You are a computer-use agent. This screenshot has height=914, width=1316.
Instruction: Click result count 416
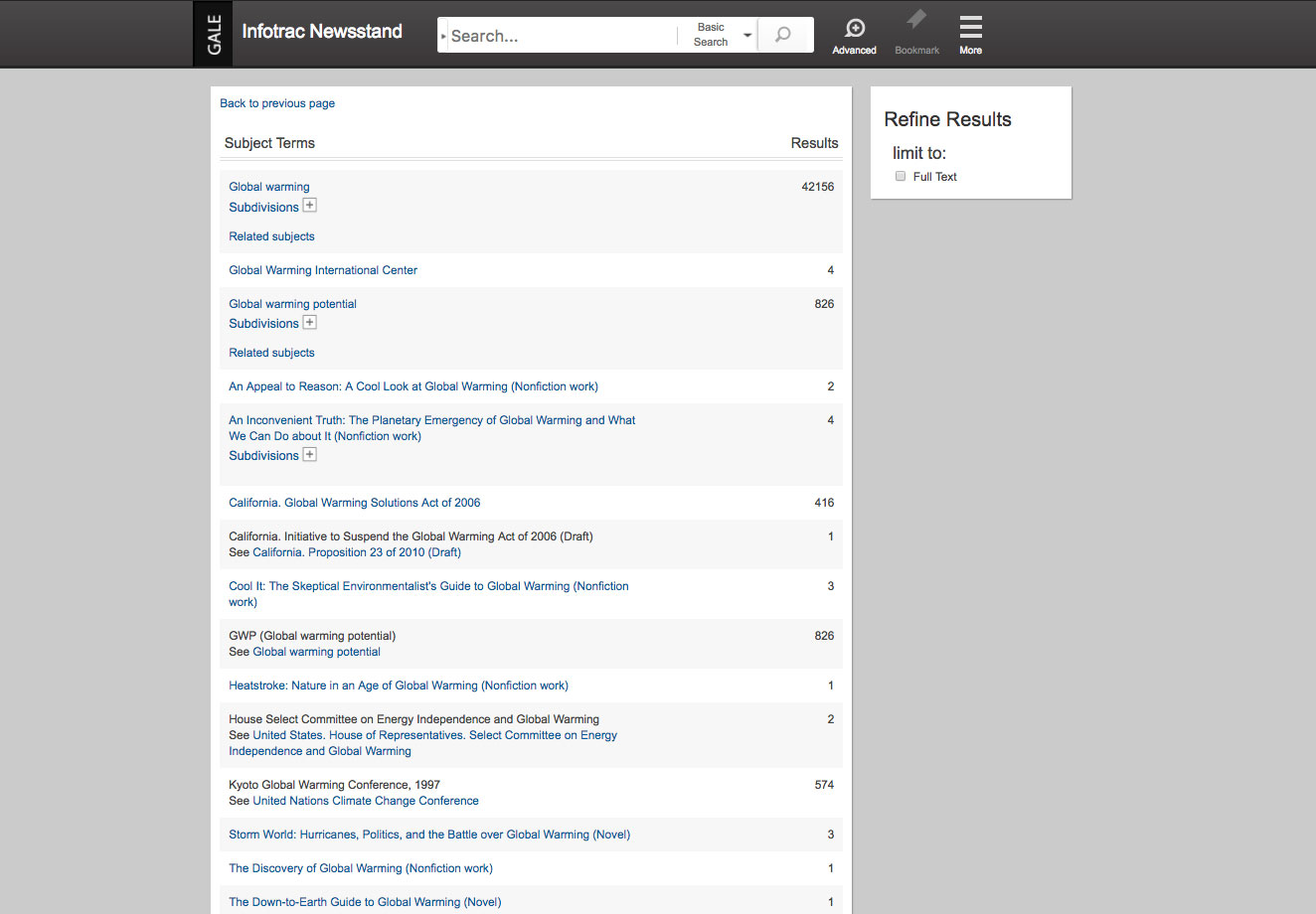pos(824,503)
